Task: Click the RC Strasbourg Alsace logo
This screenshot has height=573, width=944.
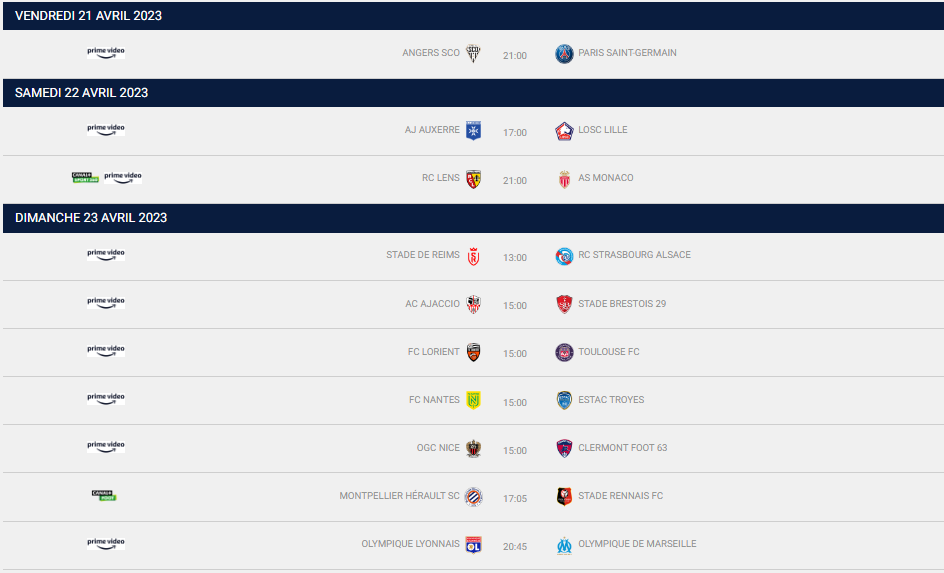Action: (x=565, y=256)
